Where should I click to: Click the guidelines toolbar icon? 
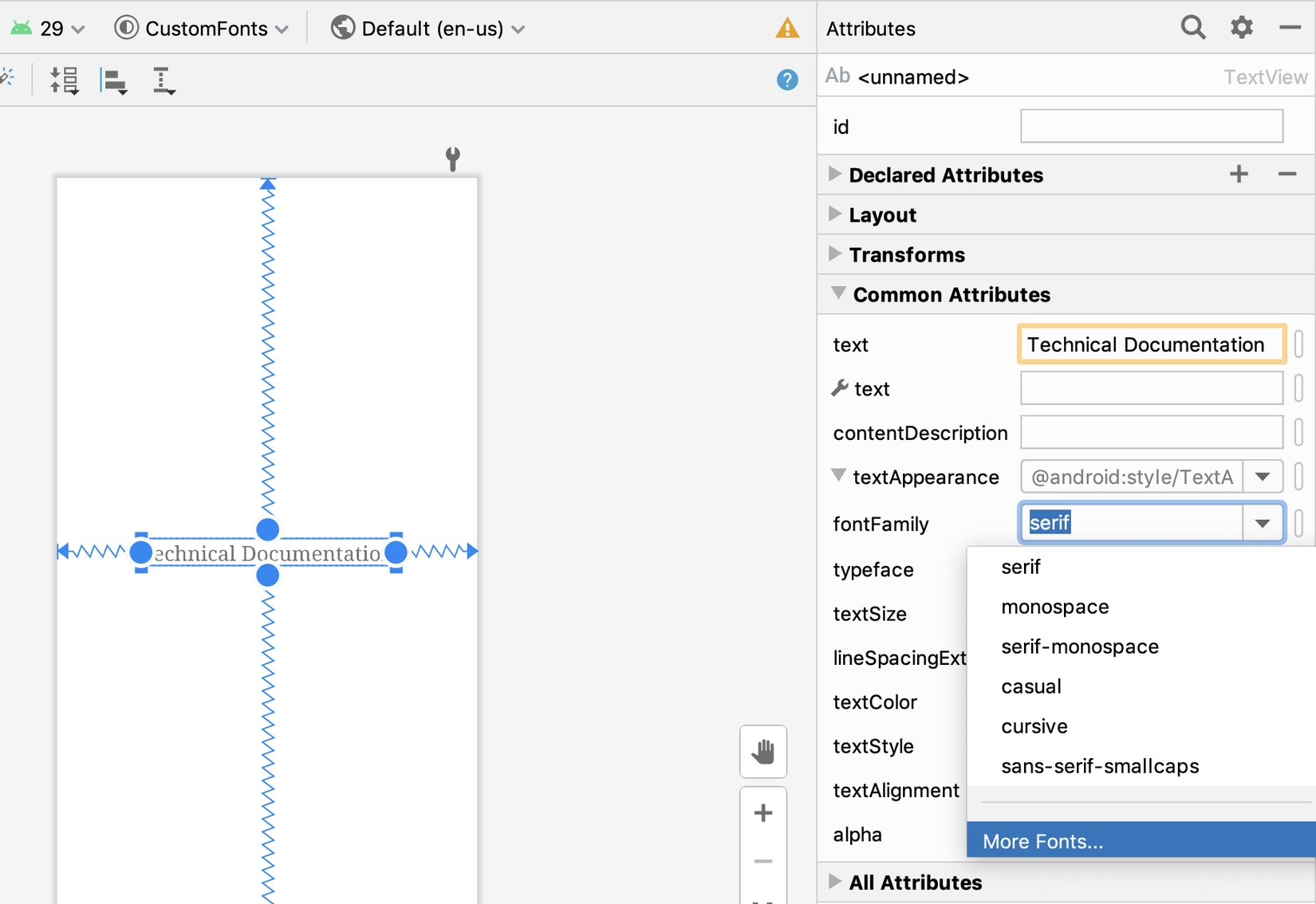click(163, 81)
